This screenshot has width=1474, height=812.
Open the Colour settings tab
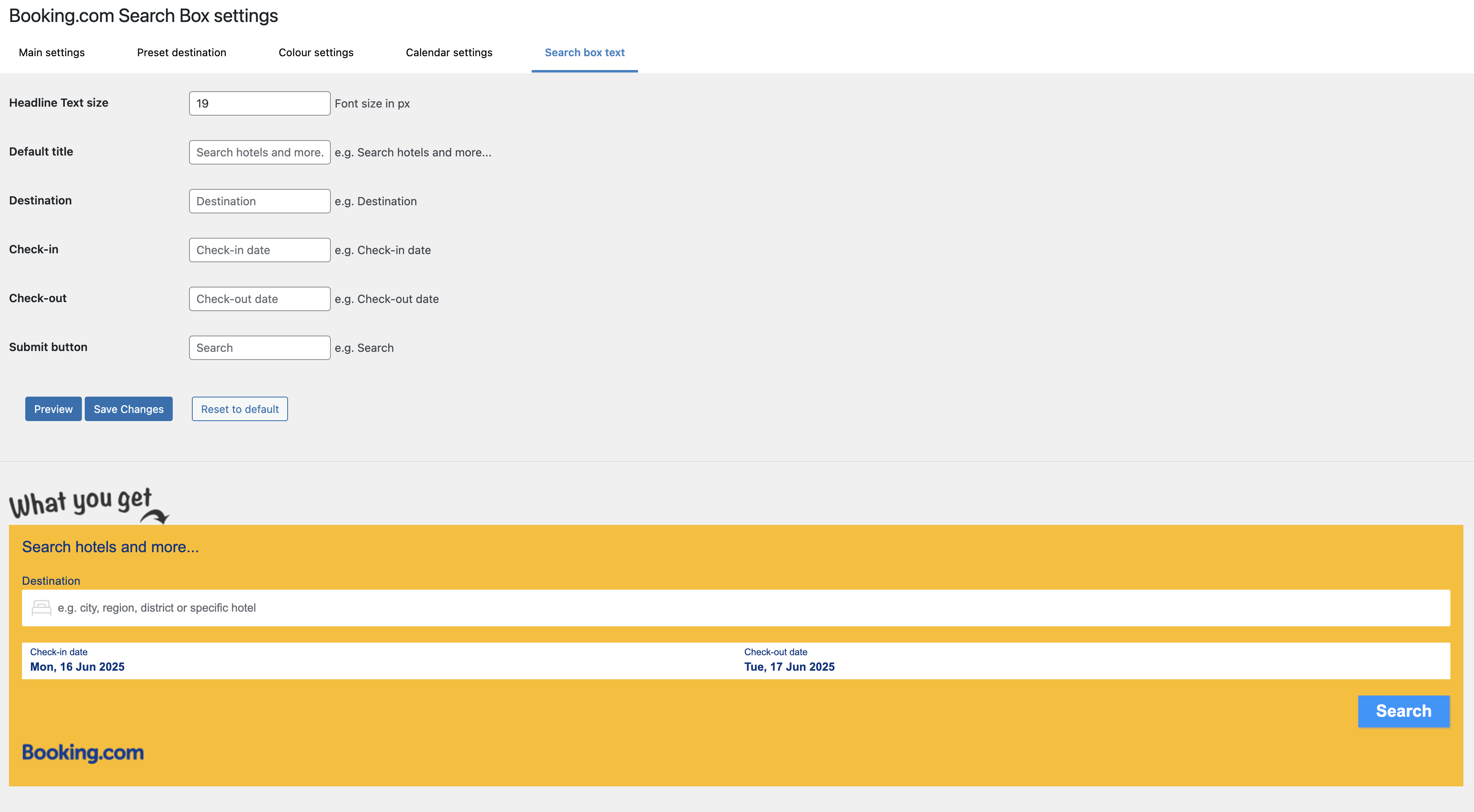(x=316, y=53)
